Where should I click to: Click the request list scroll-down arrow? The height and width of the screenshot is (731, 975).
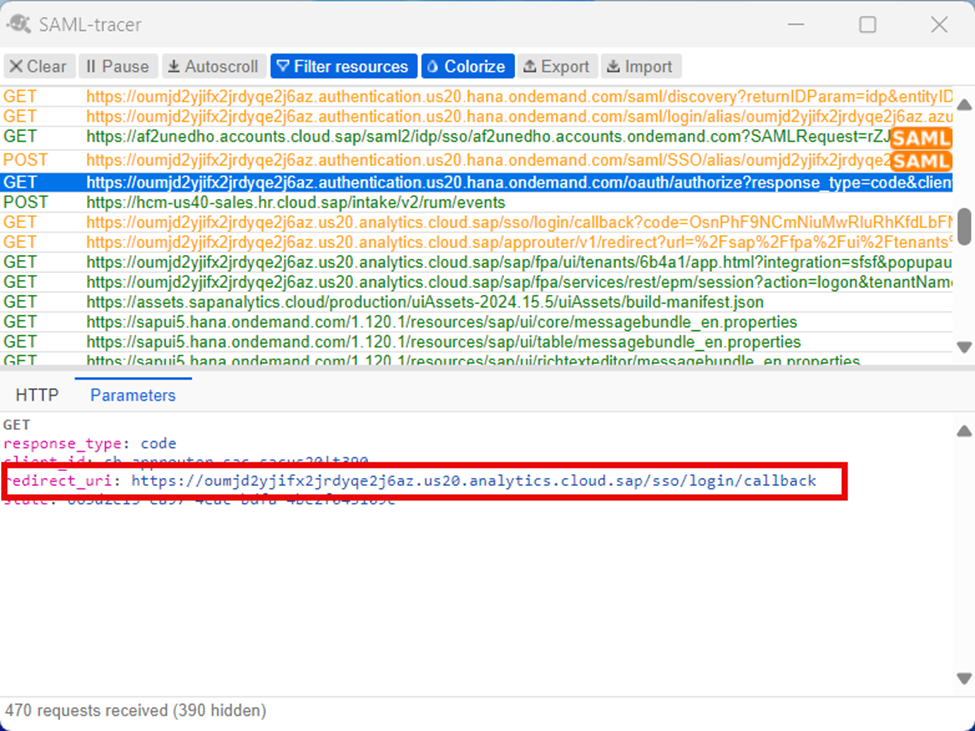[964, 347]
